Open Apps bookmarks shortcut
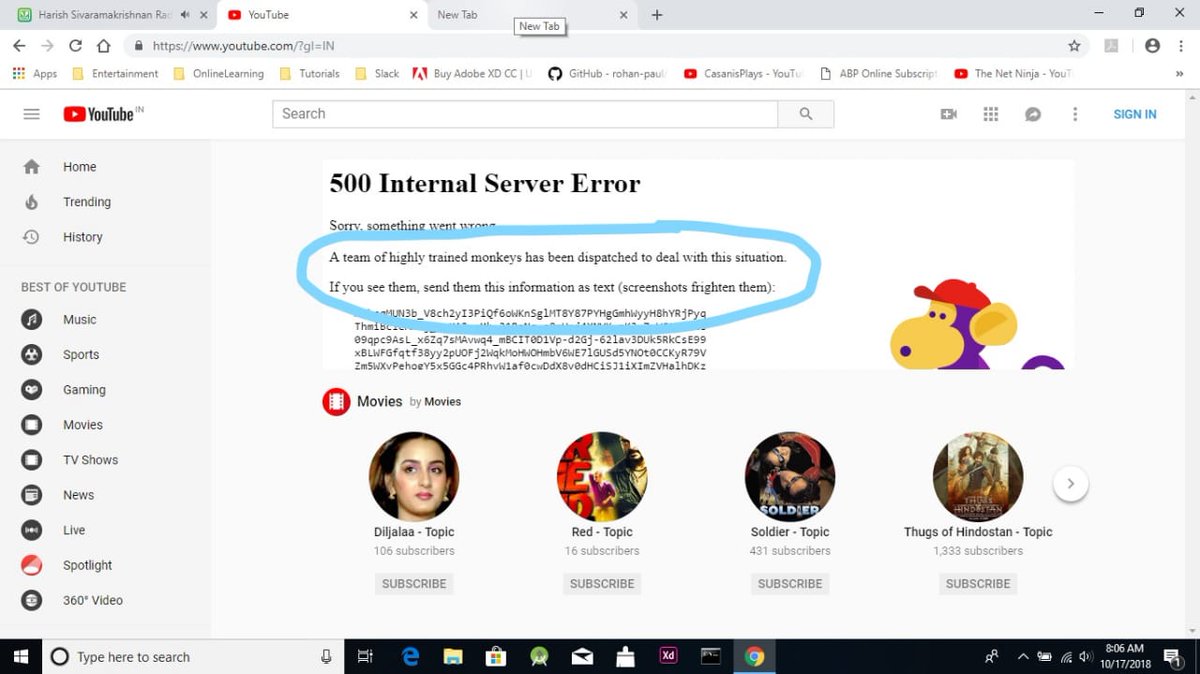The width and height of the screenshot is (1200, 674). click(35, 73)
